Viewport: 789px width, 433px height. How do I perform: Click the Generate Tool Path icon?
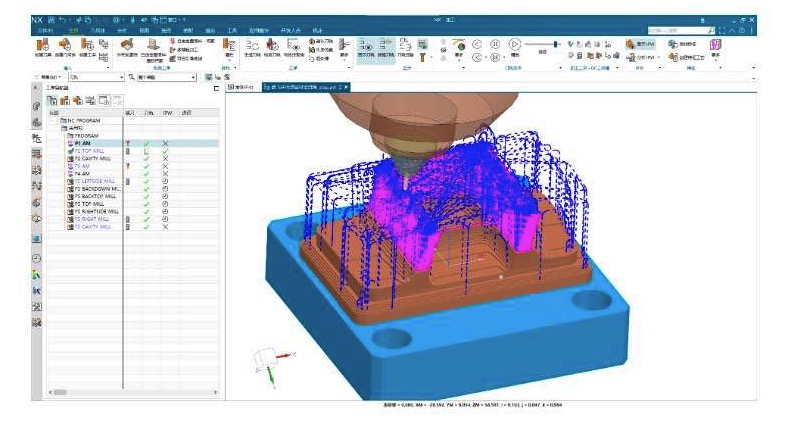253,47
